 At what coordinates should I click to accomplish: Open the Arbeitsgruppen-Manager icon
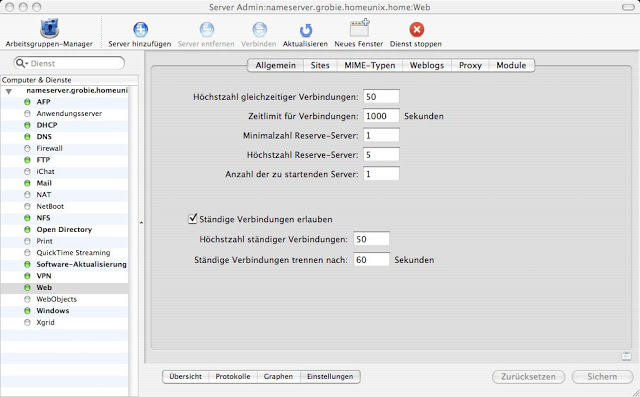tap(49, 29)
